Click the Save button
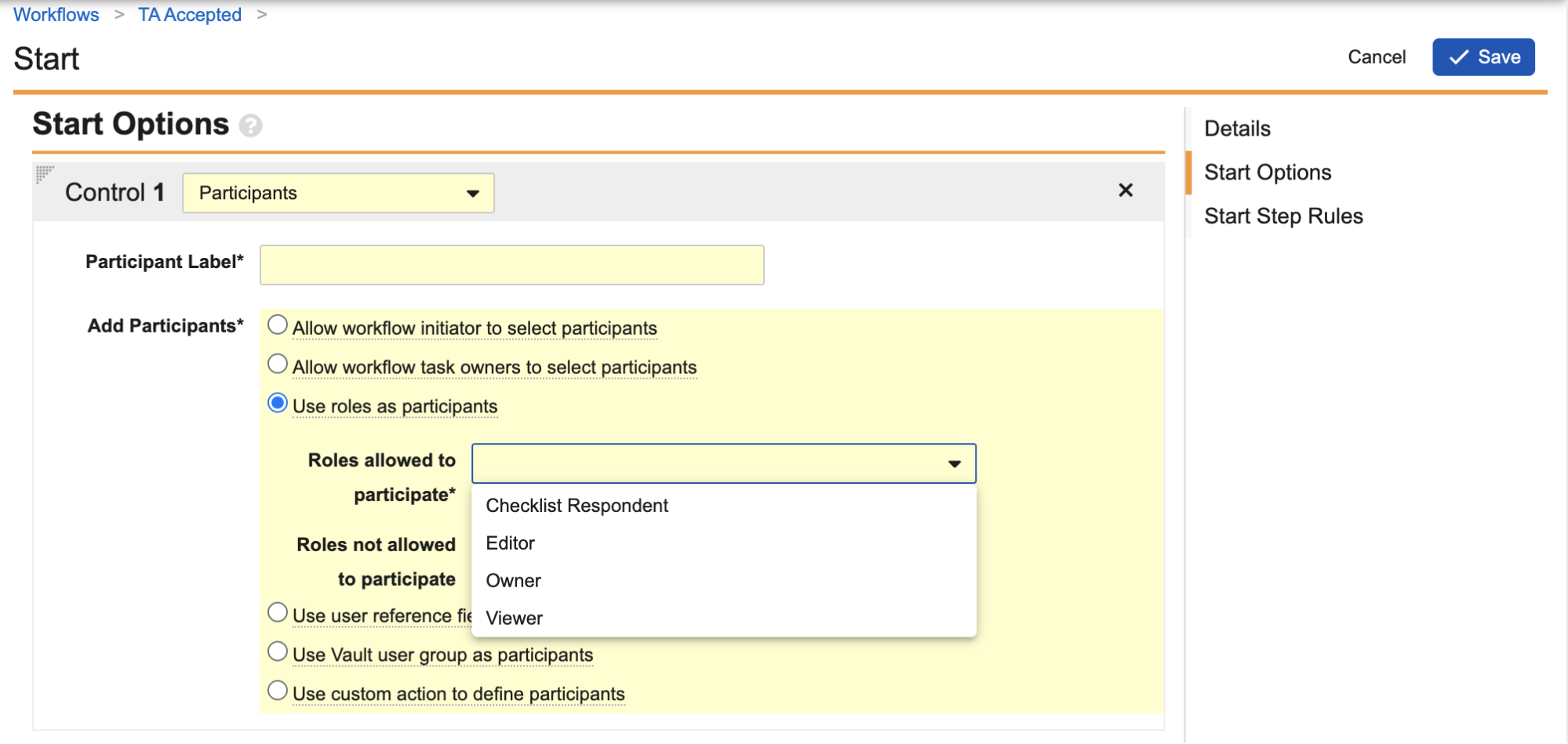1568x744 pixels. [x=1483, y=57]
